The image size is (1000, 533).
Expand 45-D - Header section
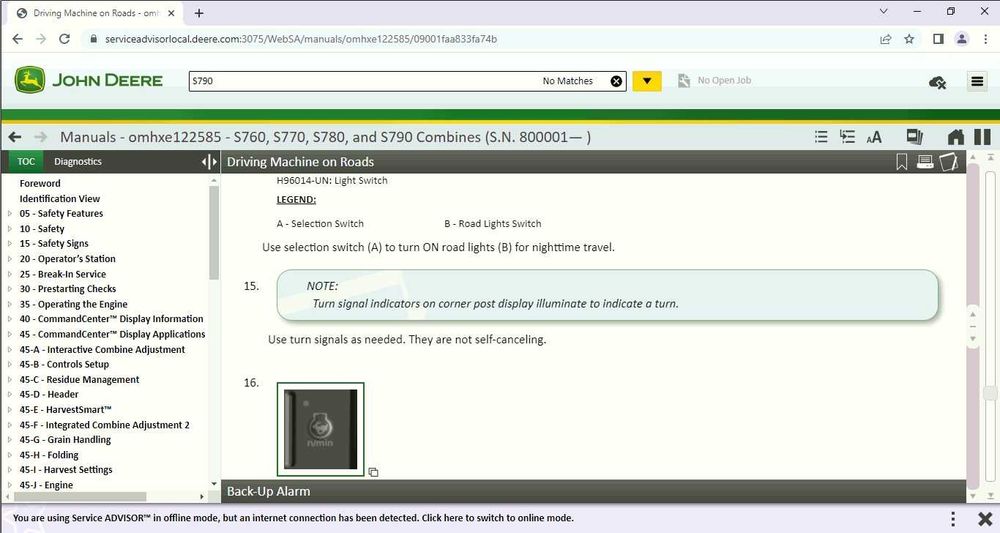click(10, 395)
